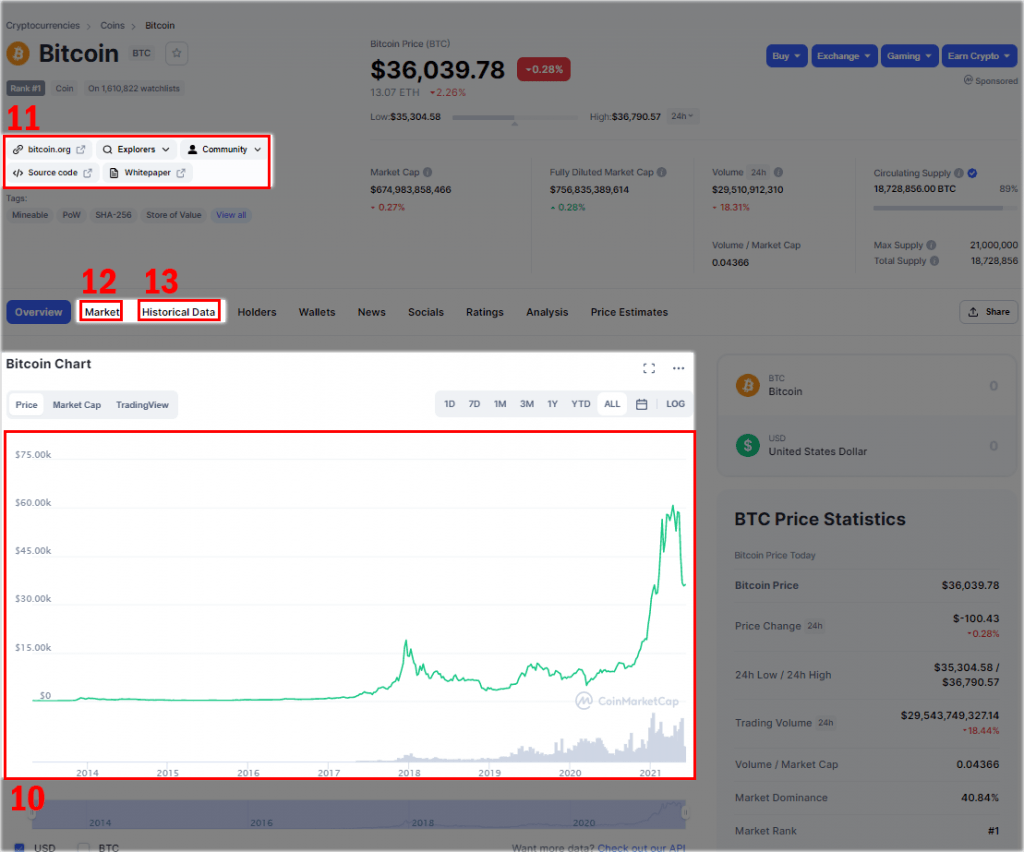
Task: Click the Share button upload icon
Action: (973, 312)
